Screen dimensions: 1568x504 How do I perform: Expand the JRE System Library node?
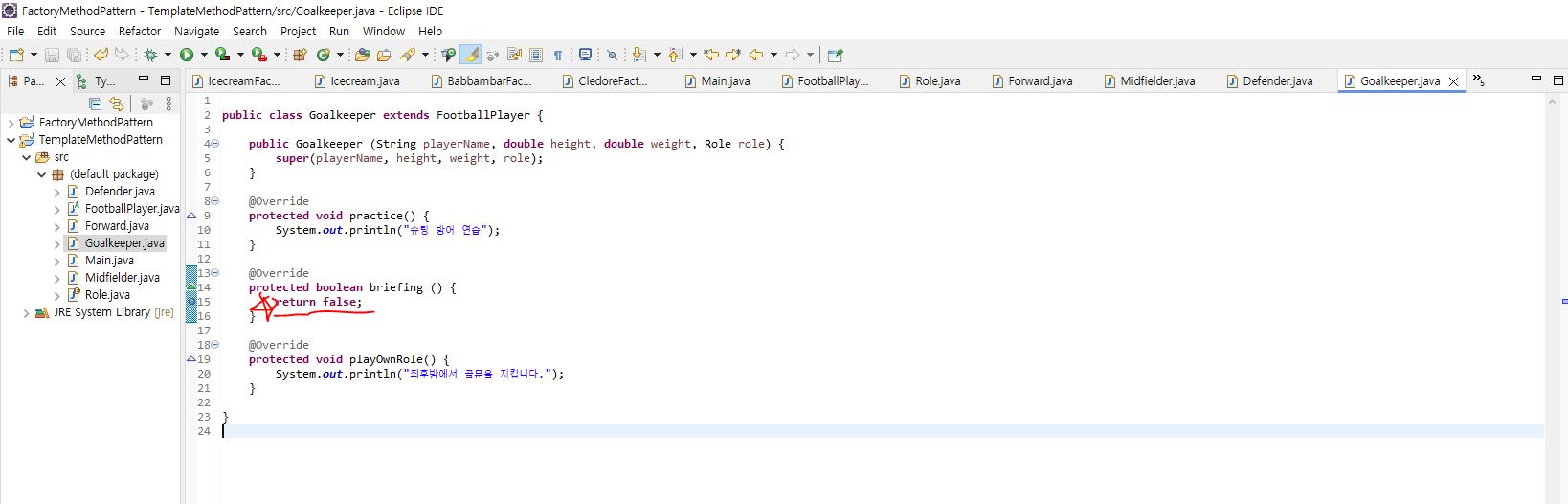pyautogui.click(x=26, y=312)
